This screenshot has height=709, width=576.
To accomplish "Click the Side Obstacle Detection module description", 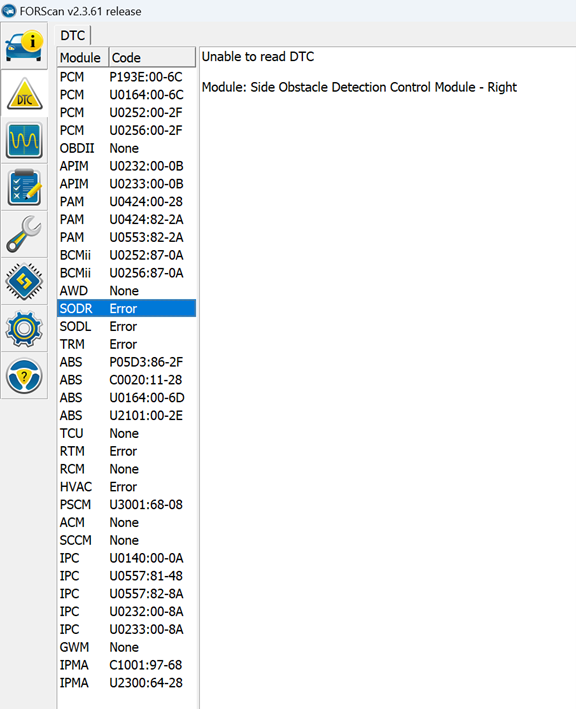I will (359, 87).
